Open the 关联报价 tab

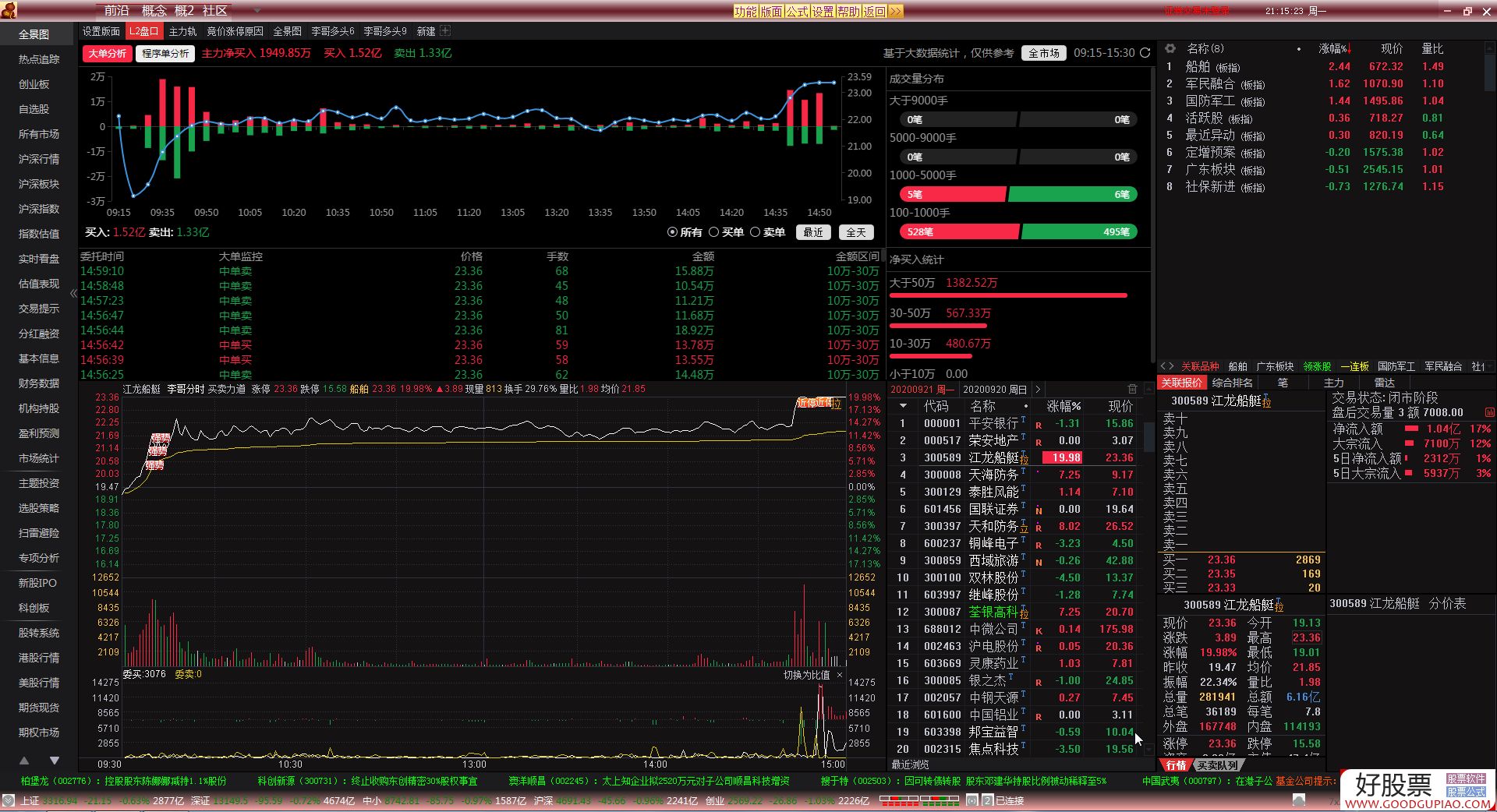pos(1182,383)
